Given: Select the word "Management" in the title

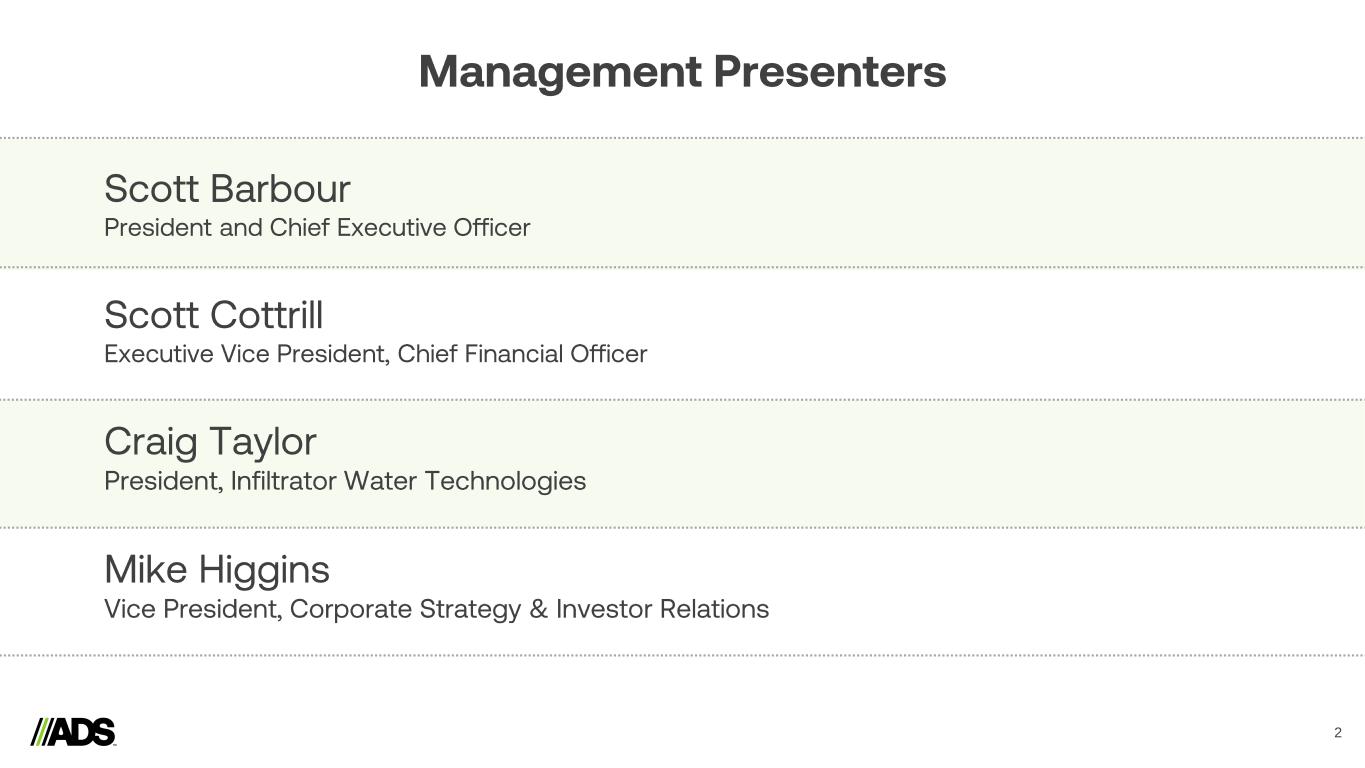Looking at the screenshot, I should coord(559,72).
